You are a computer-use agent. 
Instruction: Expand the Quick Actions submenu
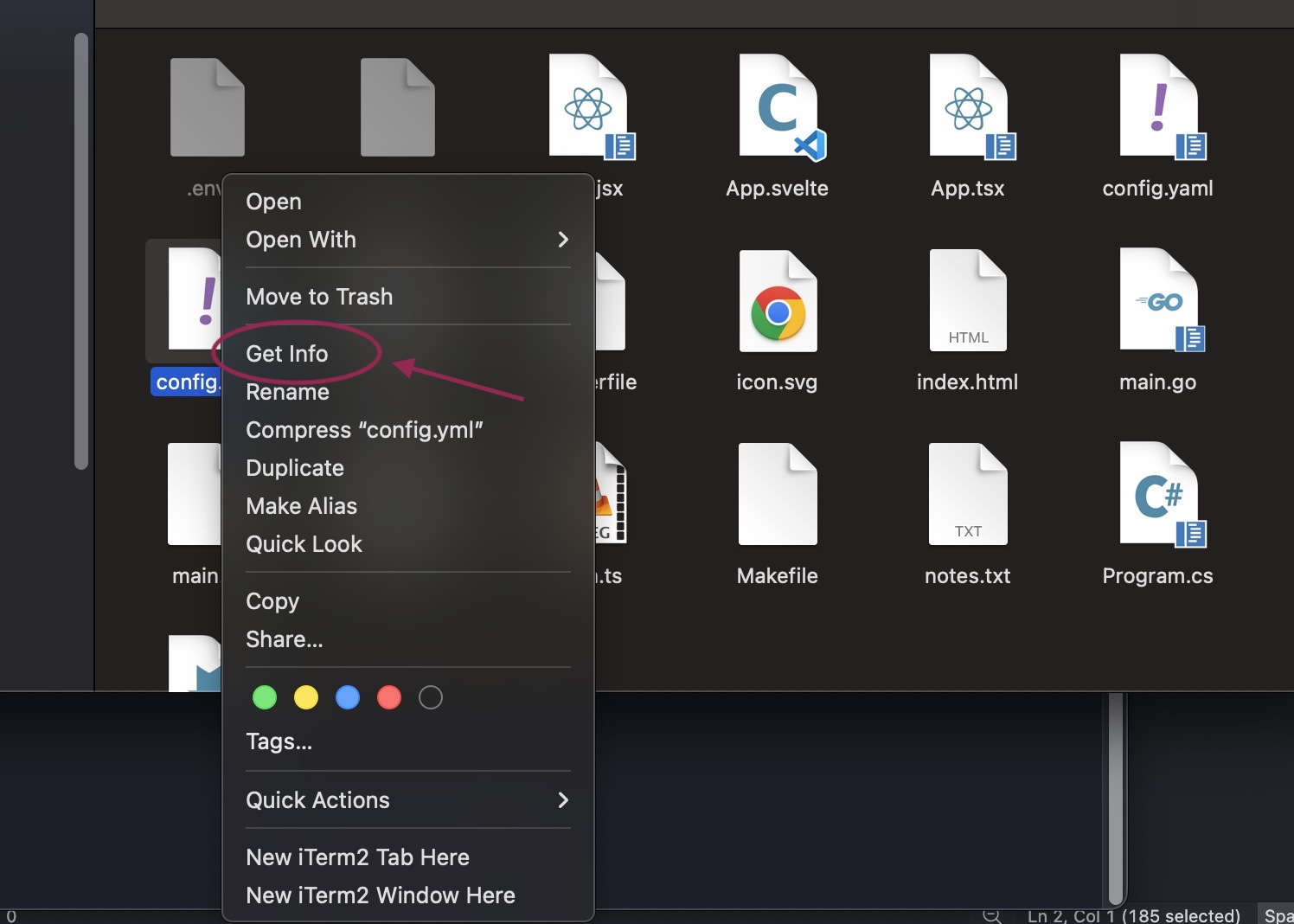(407, 800)
